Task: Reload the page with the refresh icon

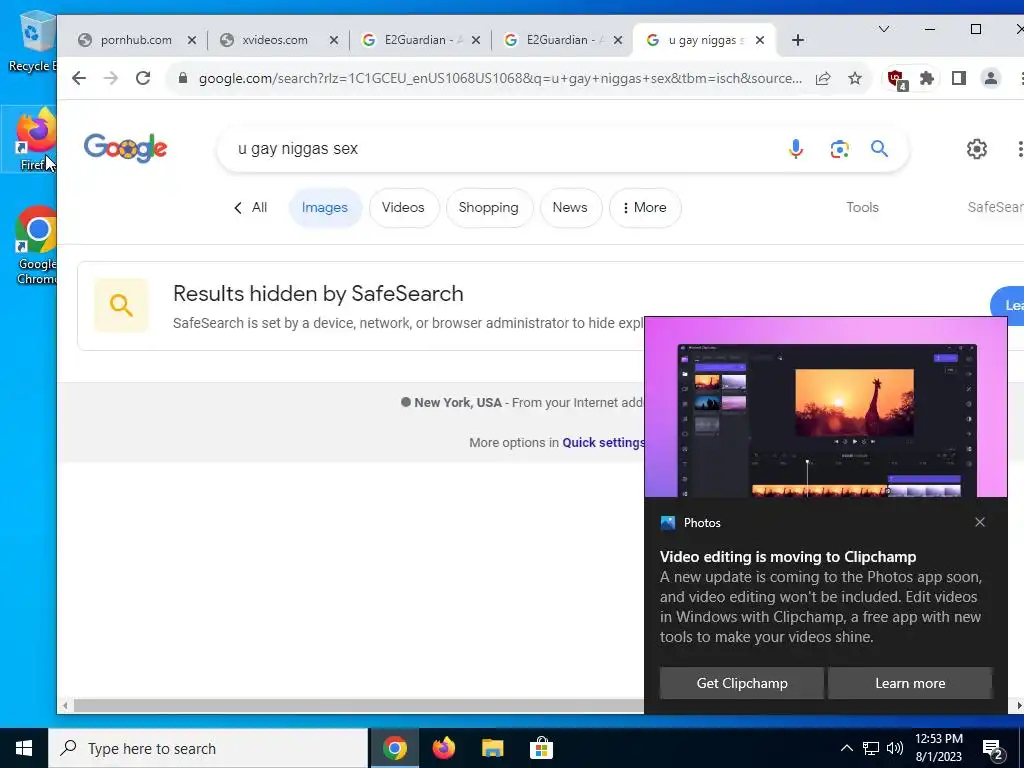Action: [143, 78]
